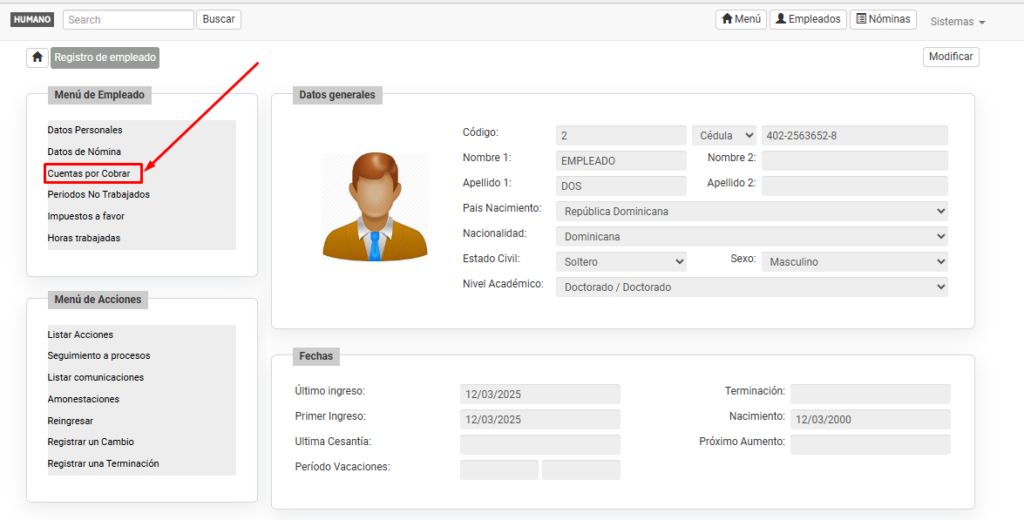Open Datos de Nómina menu item
This screenshot has width=1024, height=520.
pos(84,152)
